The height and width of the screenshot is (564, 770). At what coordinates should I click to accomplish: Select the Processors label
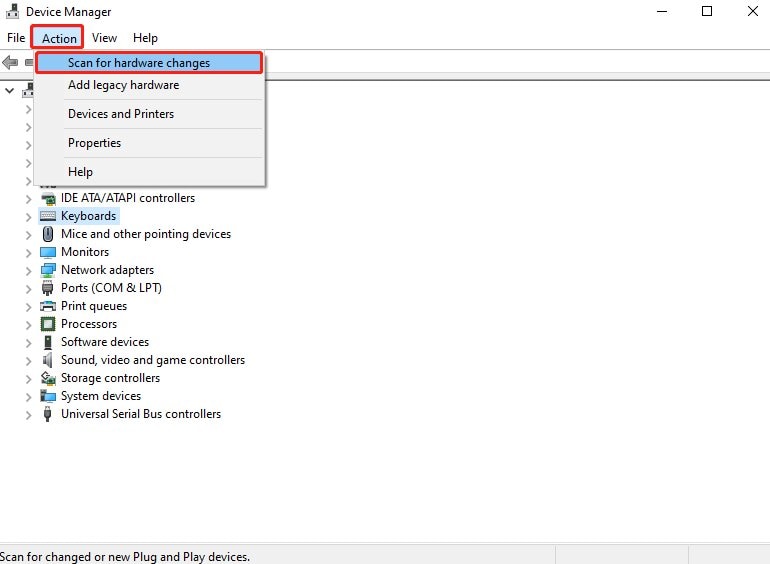click(89, 324)
